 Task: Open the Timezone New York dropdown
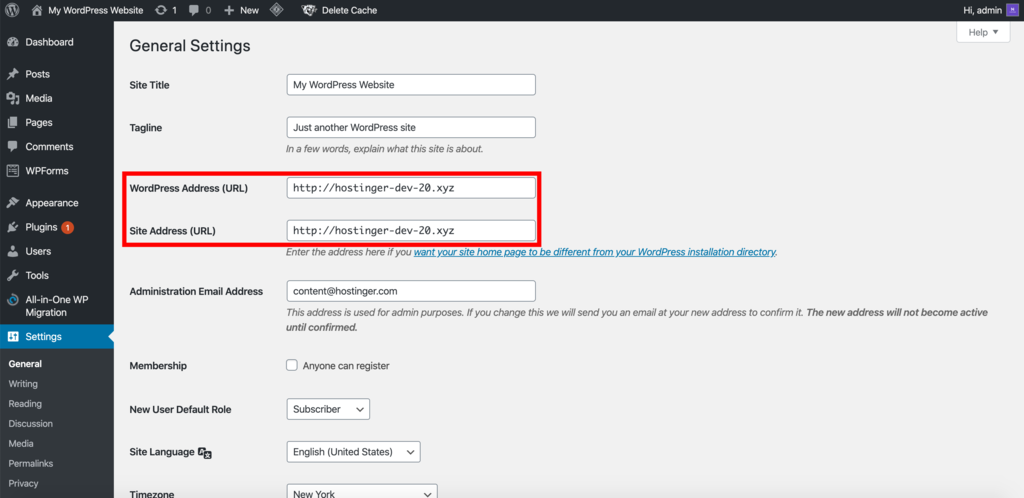coord(362,491)
